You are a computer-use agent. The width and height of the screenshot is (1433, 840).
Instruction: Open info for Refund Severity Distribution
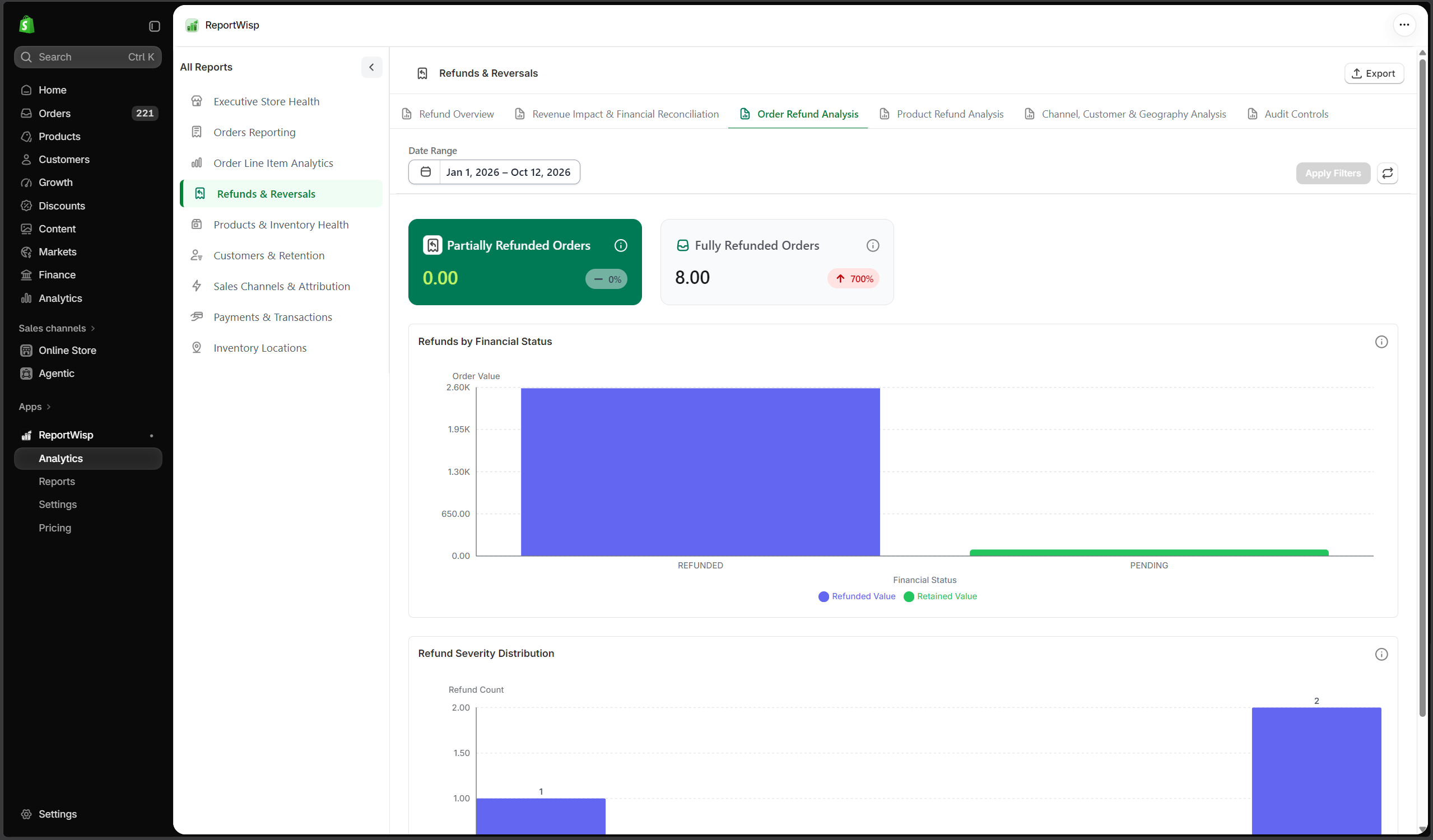click(1381, 654)
